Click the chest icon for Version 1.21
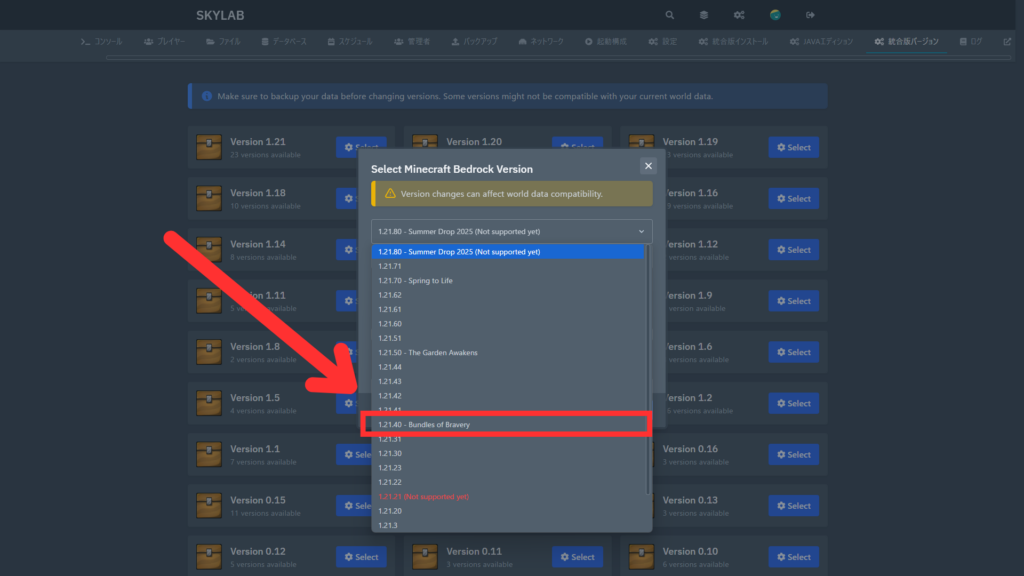Viewport: 1024px width, 576px height. 209,147
